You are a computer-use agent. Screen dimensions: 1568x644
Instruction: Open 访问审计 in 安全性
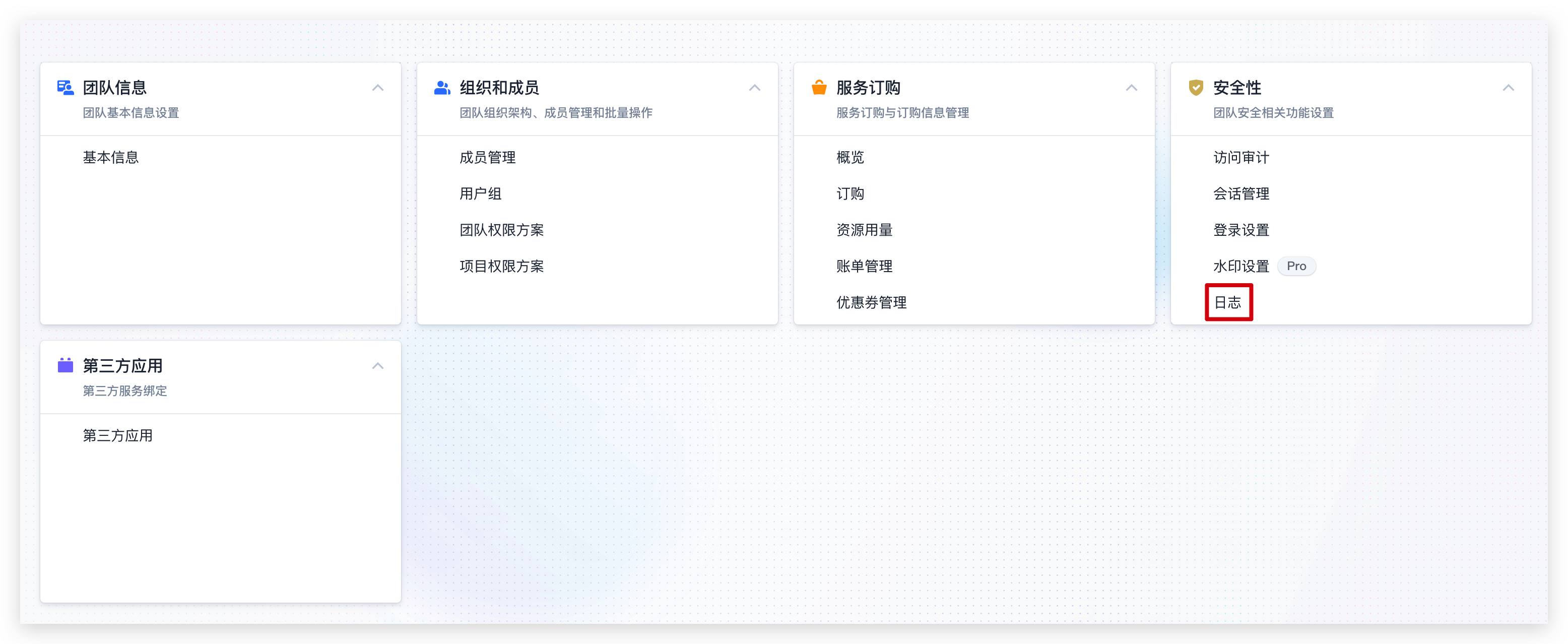pos(1241,157)
